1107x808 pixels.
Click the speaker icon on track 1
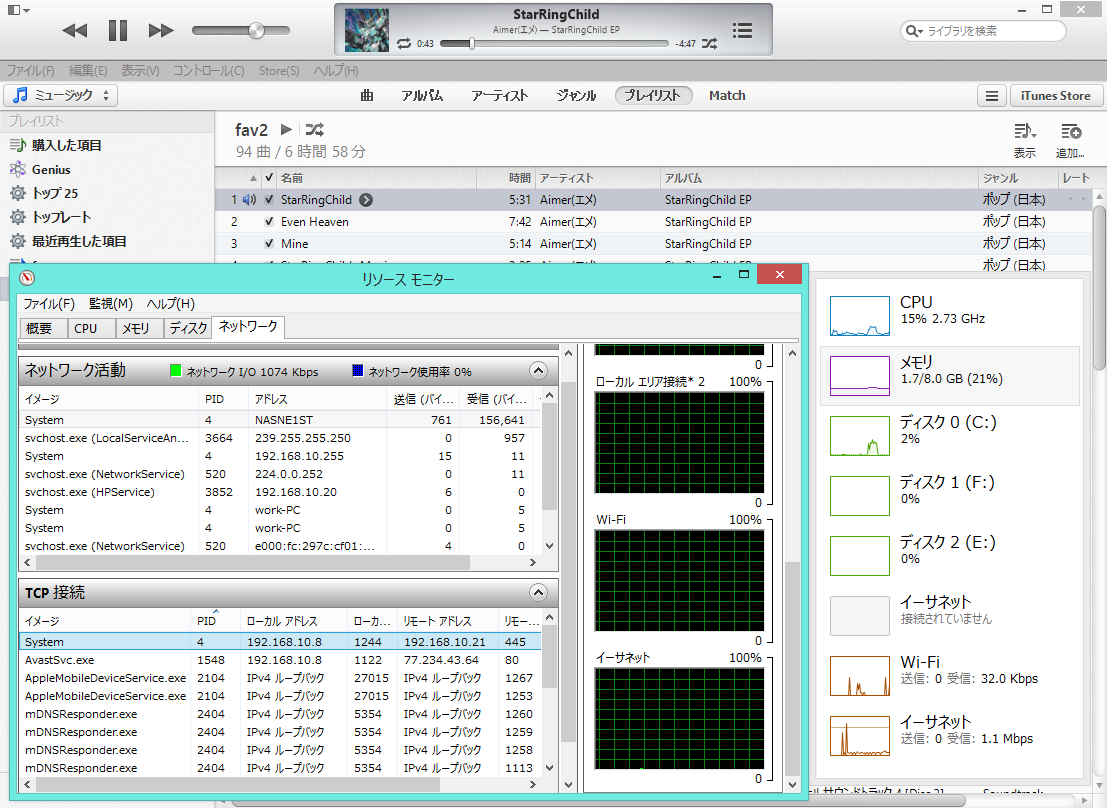point(249,200)
